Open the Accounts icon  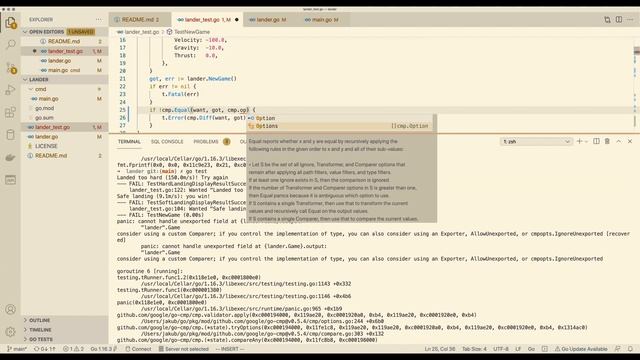point(10,309)
